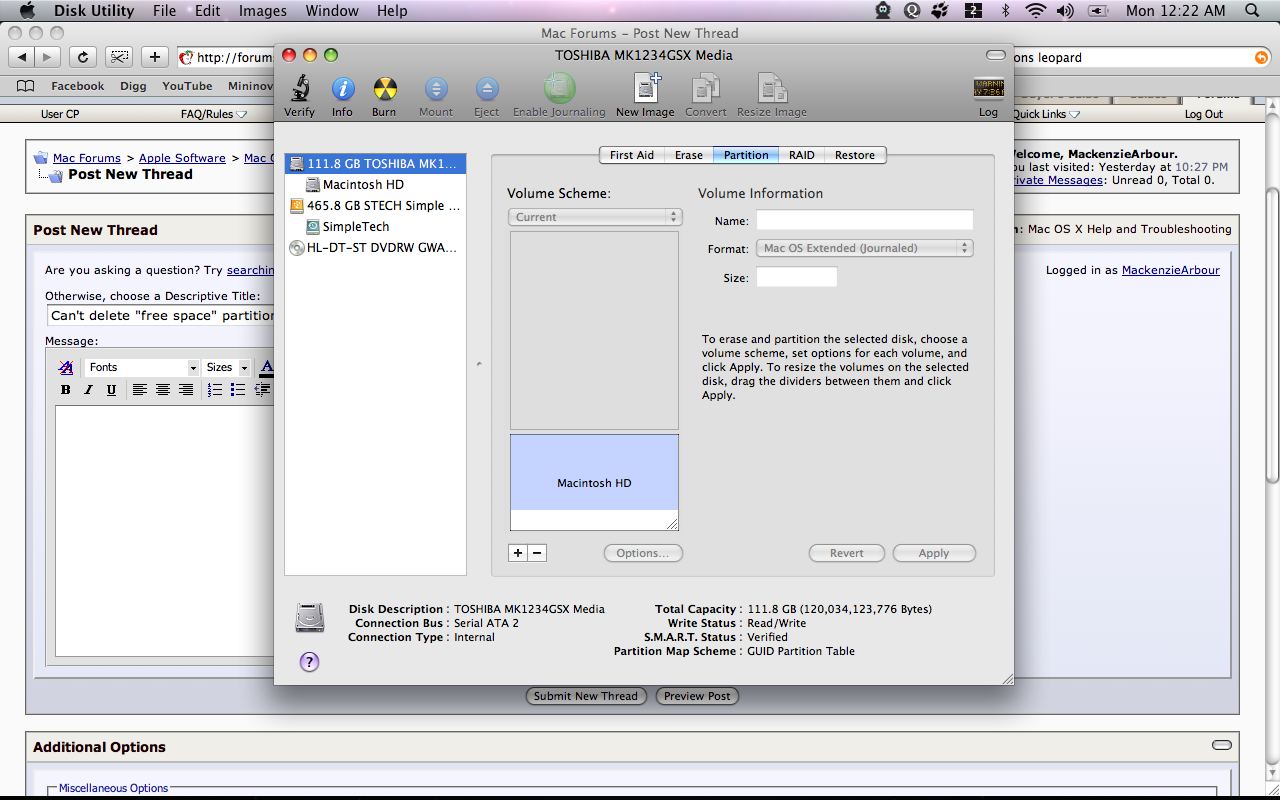Select the 465.8 GB STECH Simple disk

(x=376, y=205)
